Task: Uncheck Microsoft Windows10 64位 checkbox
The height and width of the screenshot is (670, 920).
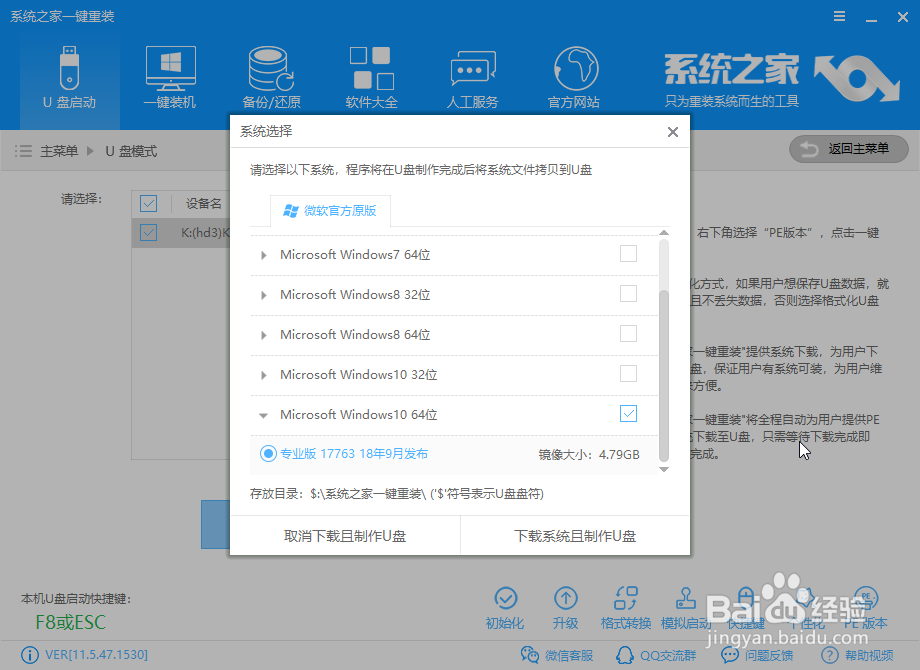Action: [x=628, y=414]
